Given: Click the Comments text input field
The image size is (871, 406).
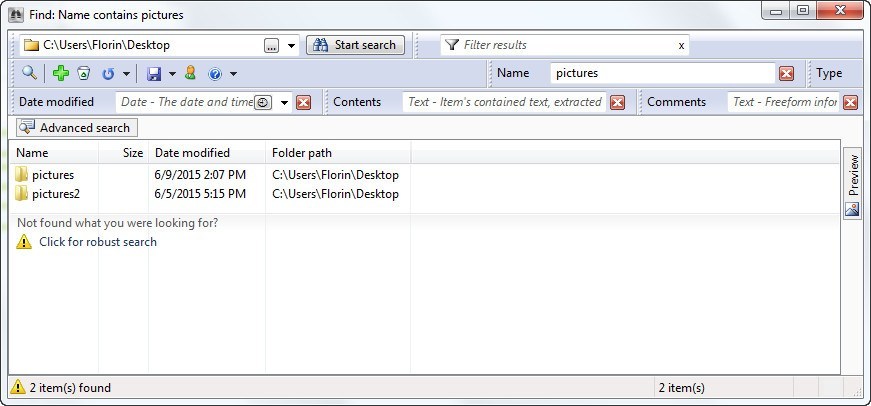Looking at the screenshot, I should [783, 102].
